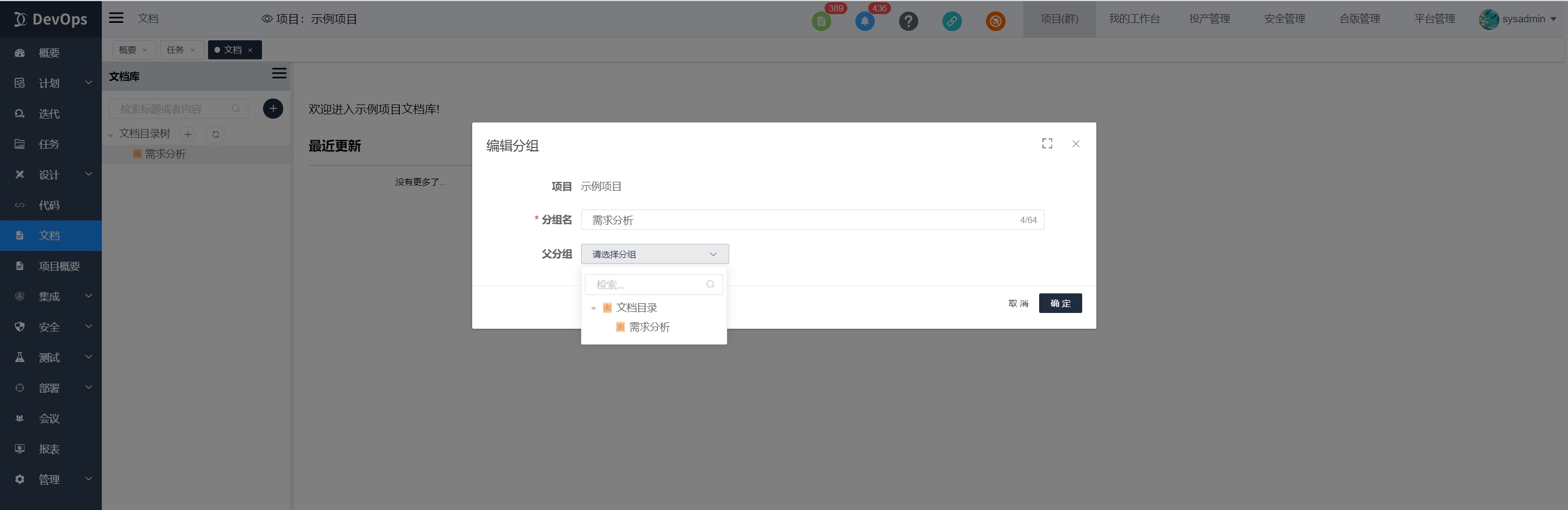Image resolution: width=1568 pixels, height=510 pixels.
Task: Click the fullscreen icon in the dialog
Action: [1047, 144]
